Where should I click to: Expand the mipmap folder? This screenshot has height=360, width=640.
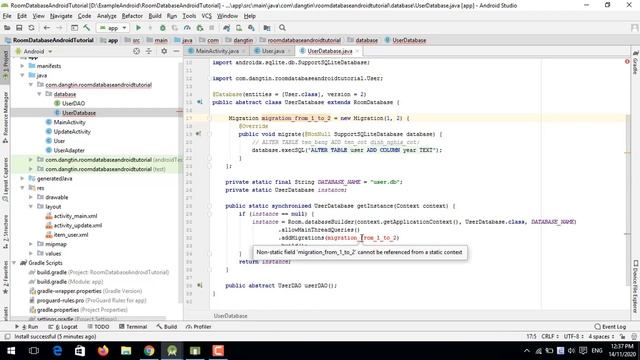click(x=31, y=244)
